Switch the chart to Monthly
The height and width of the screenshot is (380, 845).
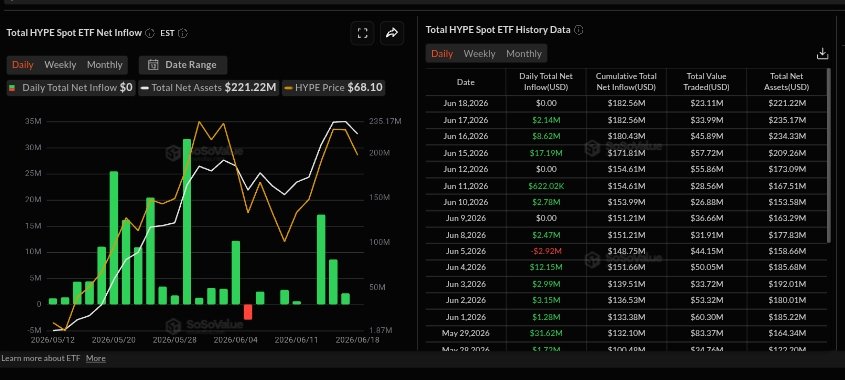(x=105, y=65)
